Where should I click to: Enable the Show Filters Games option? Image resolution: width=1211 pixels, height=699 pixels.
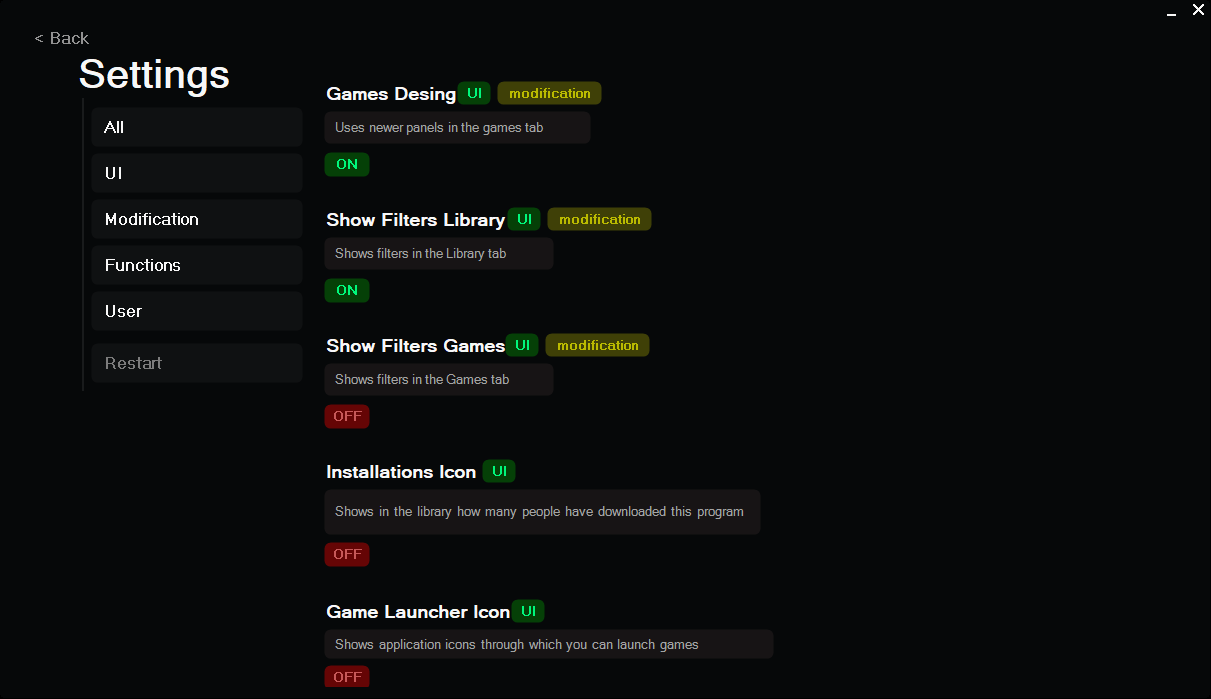click(x=347, y=416)
